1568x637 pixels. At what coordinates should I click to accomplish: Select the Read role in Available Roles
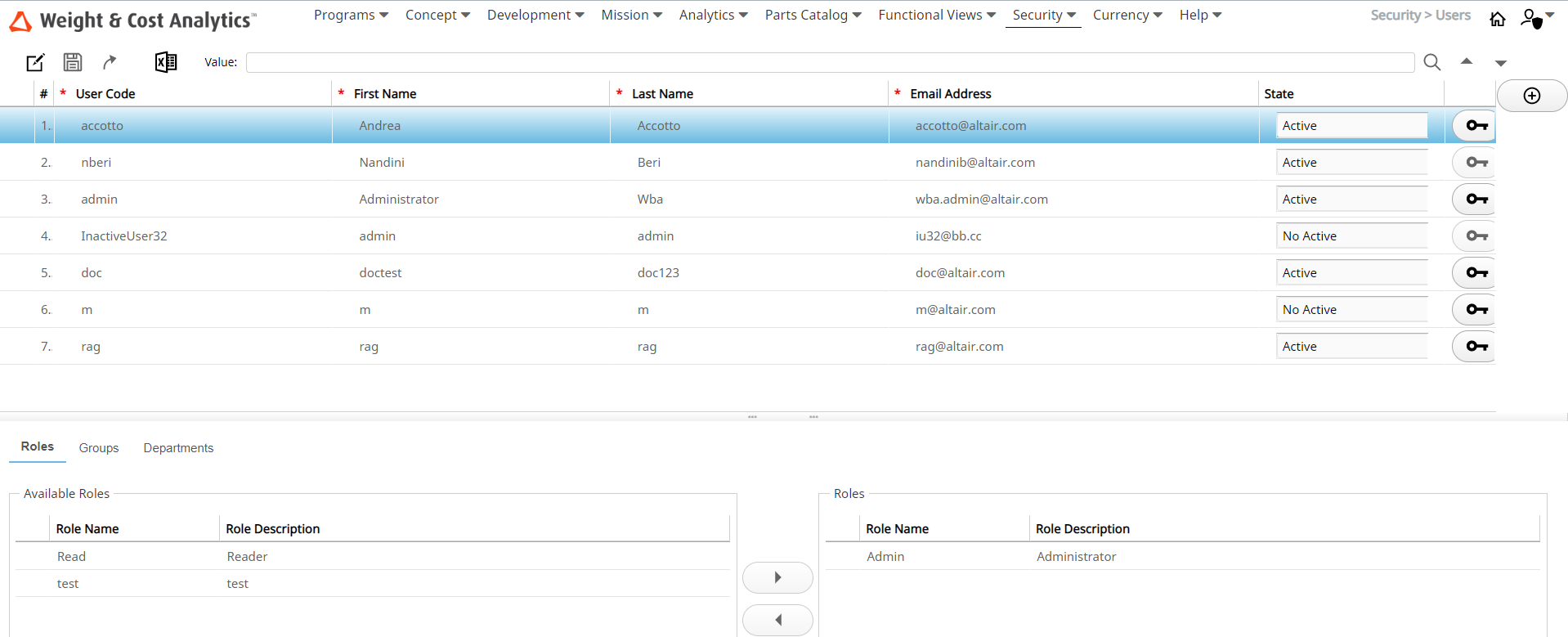(x=72, y=557)
